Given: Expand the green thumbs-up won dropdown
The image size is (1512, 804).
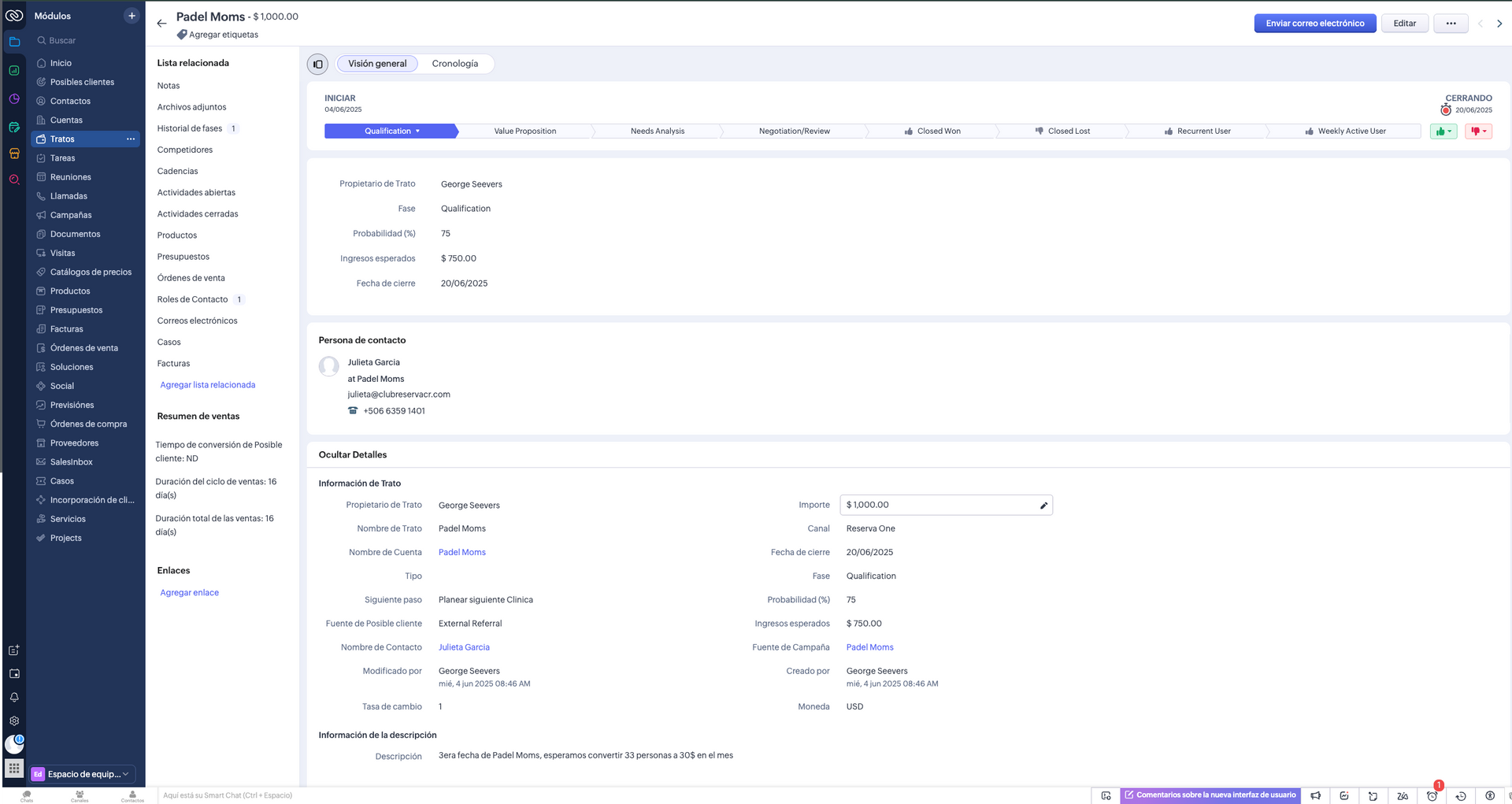Looking at the screenshot, I should pos(1443,132).
